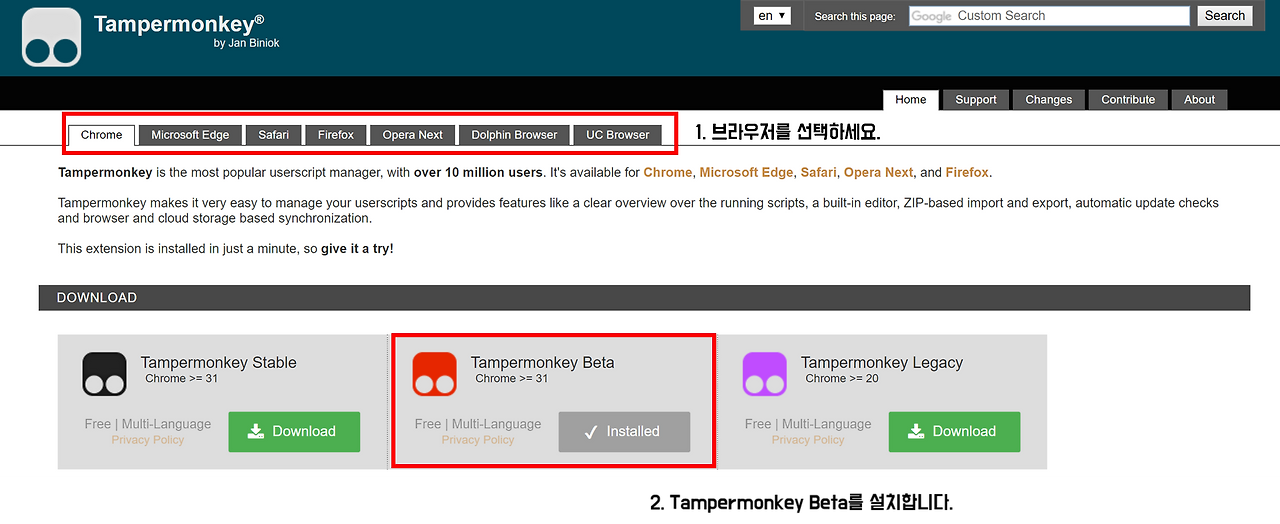Screen dimensions: 1280x524
Task: Download Tampermonkey Legacy
Action: [x=954, y=432]
